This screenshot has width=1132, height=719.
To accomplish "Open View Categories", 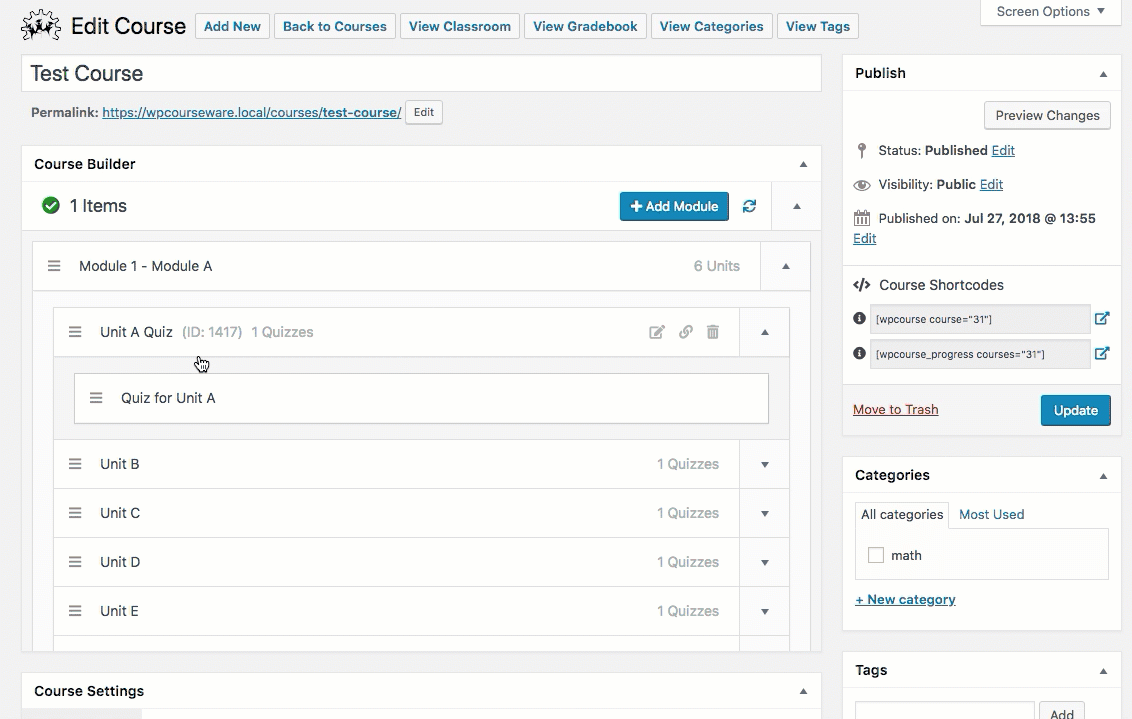I will pyautogui.click(x=711, y=26).
